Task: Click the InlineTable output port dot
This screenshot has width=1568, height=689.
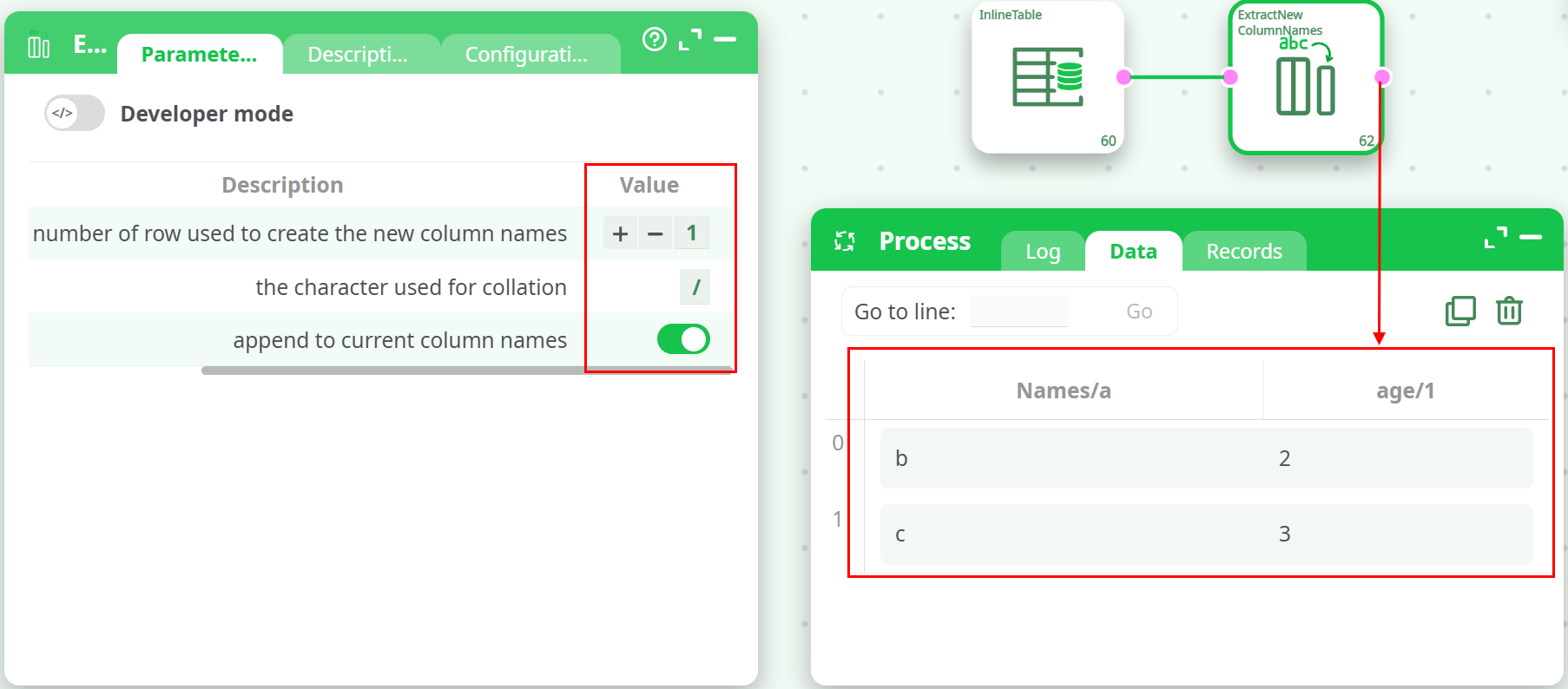Action: (1124, 77)
